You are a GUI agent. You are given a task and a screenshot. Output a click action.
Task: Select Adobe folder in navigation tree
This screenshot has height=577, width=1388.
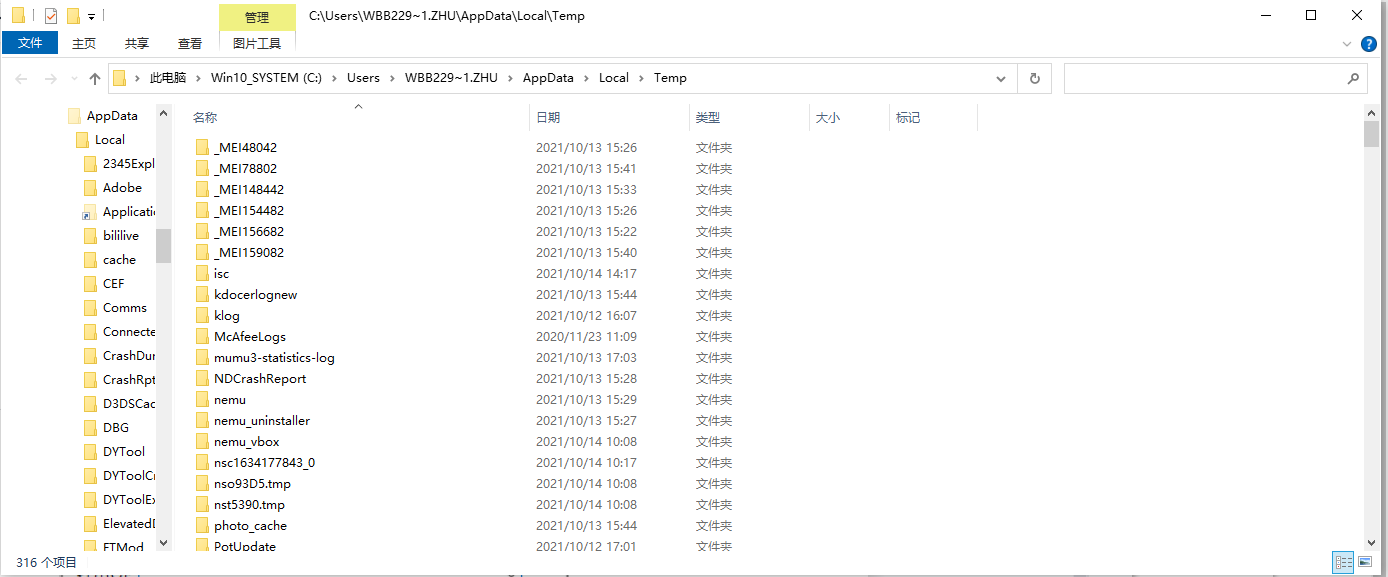pos(122,188)
